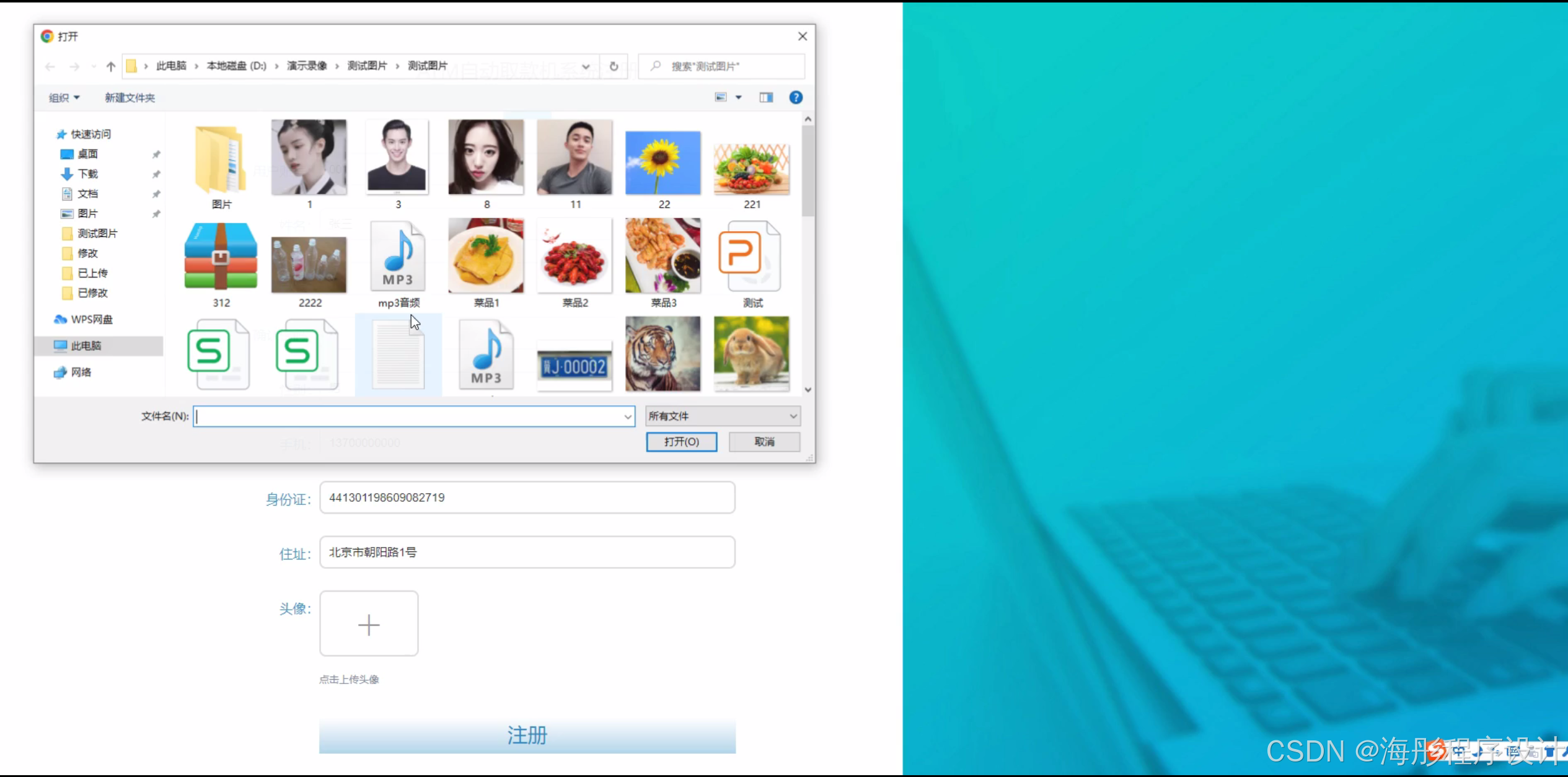This screenshot has height=777, width=1568.
Task: Open the 所有文件 file type dropdown
Action: pyautogui.click(x=723, y=416)
